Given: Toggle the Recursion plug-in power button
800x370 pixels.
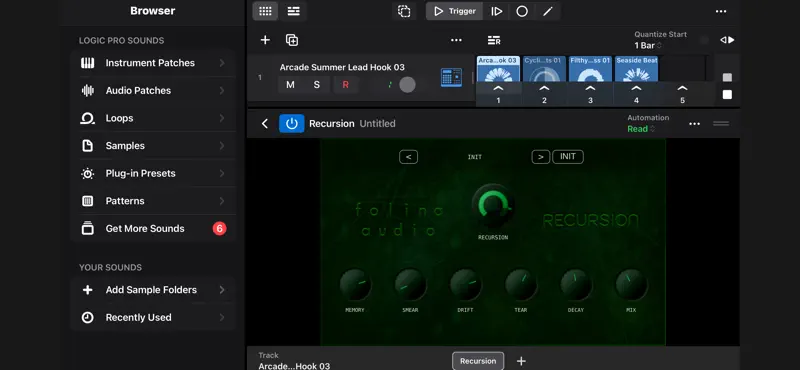Looking at the screenshot, I should [291, 124].
